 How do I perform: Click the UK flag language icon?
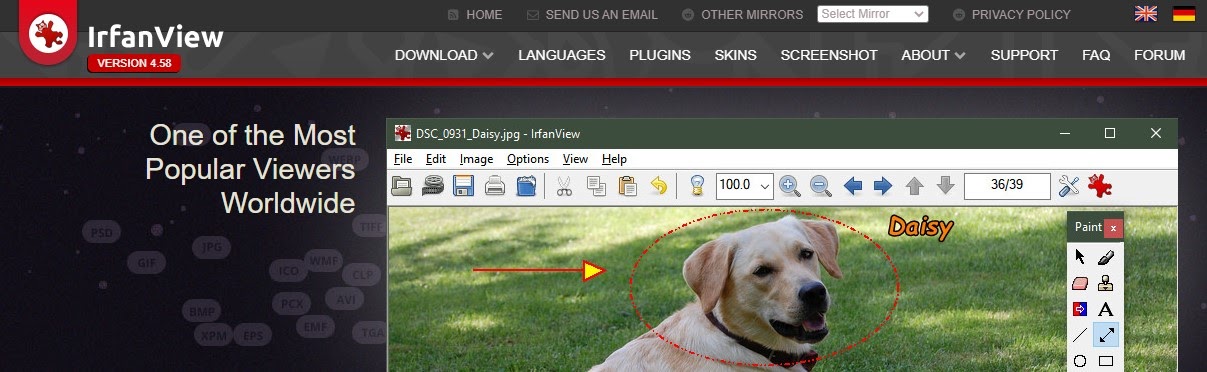click(x=1146, y=14)
